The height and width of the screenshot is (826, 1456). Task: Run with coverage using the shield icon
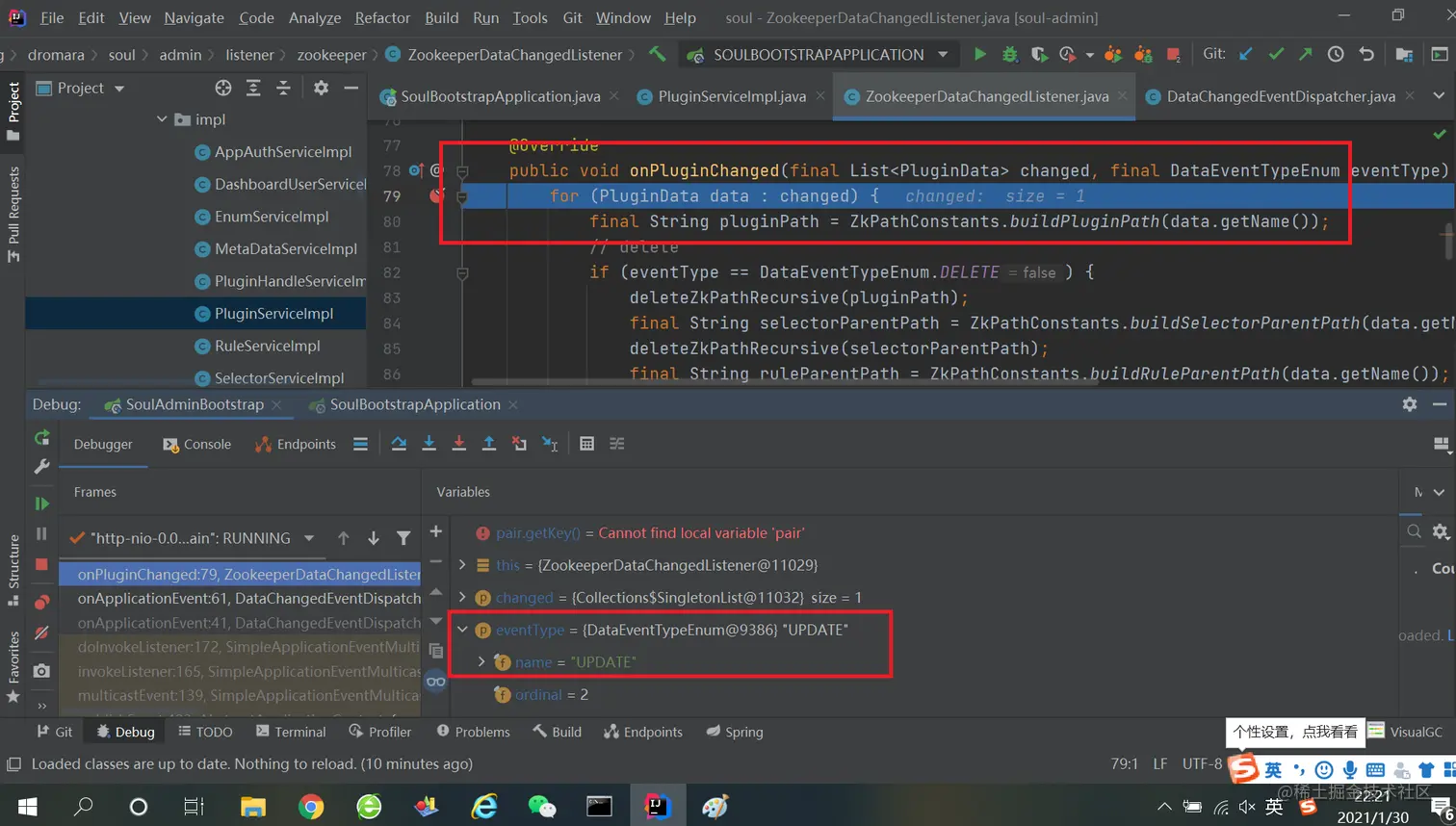tap(1039, 55)
